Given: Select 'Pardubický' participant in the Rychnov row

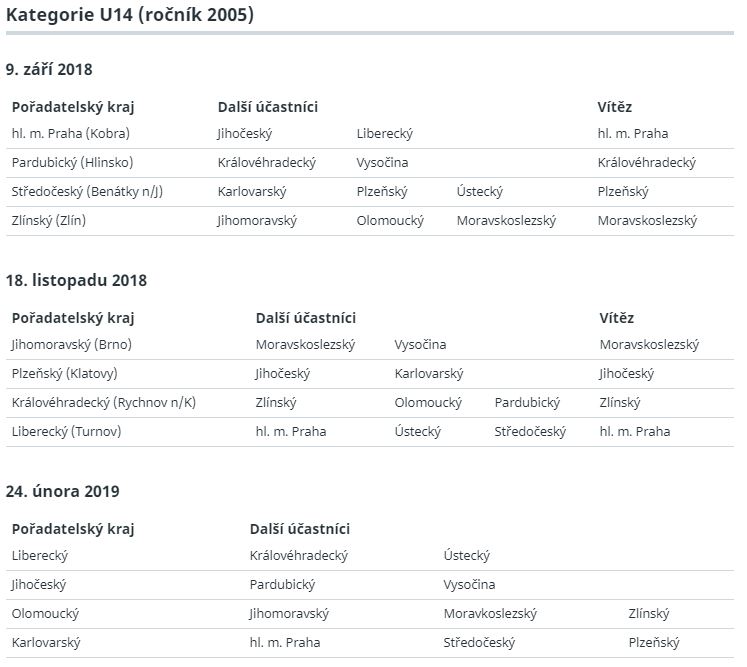Looking at the screenshot, I should tap(527, 403).
